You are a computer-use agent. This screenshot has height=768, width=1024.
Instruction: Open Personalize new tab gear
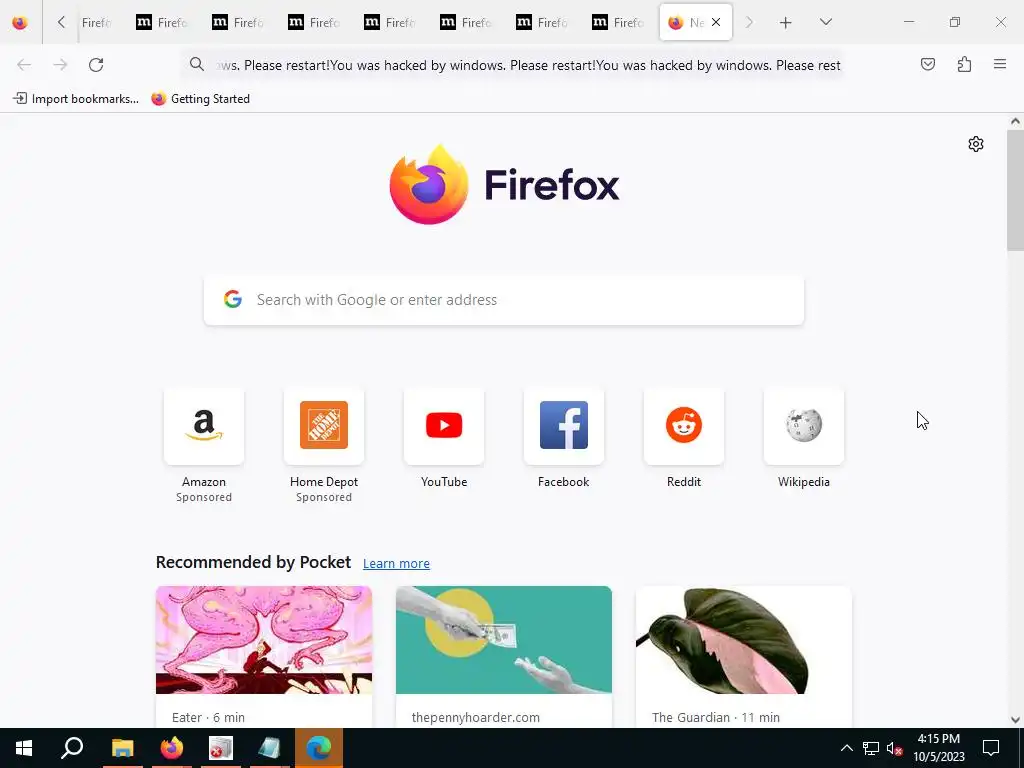[976, 144]
